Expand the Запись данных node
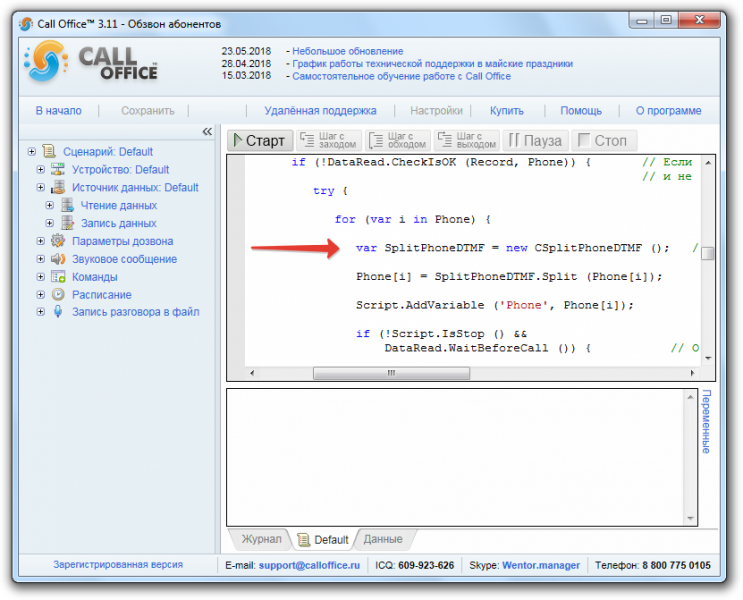 coord(50,223)
